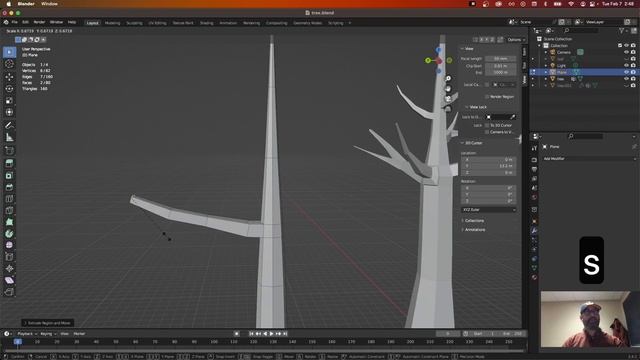This screenshot has height=360, width=640.
Task: Switch to the Modeling workspace tab
Action: coord(112,23)
